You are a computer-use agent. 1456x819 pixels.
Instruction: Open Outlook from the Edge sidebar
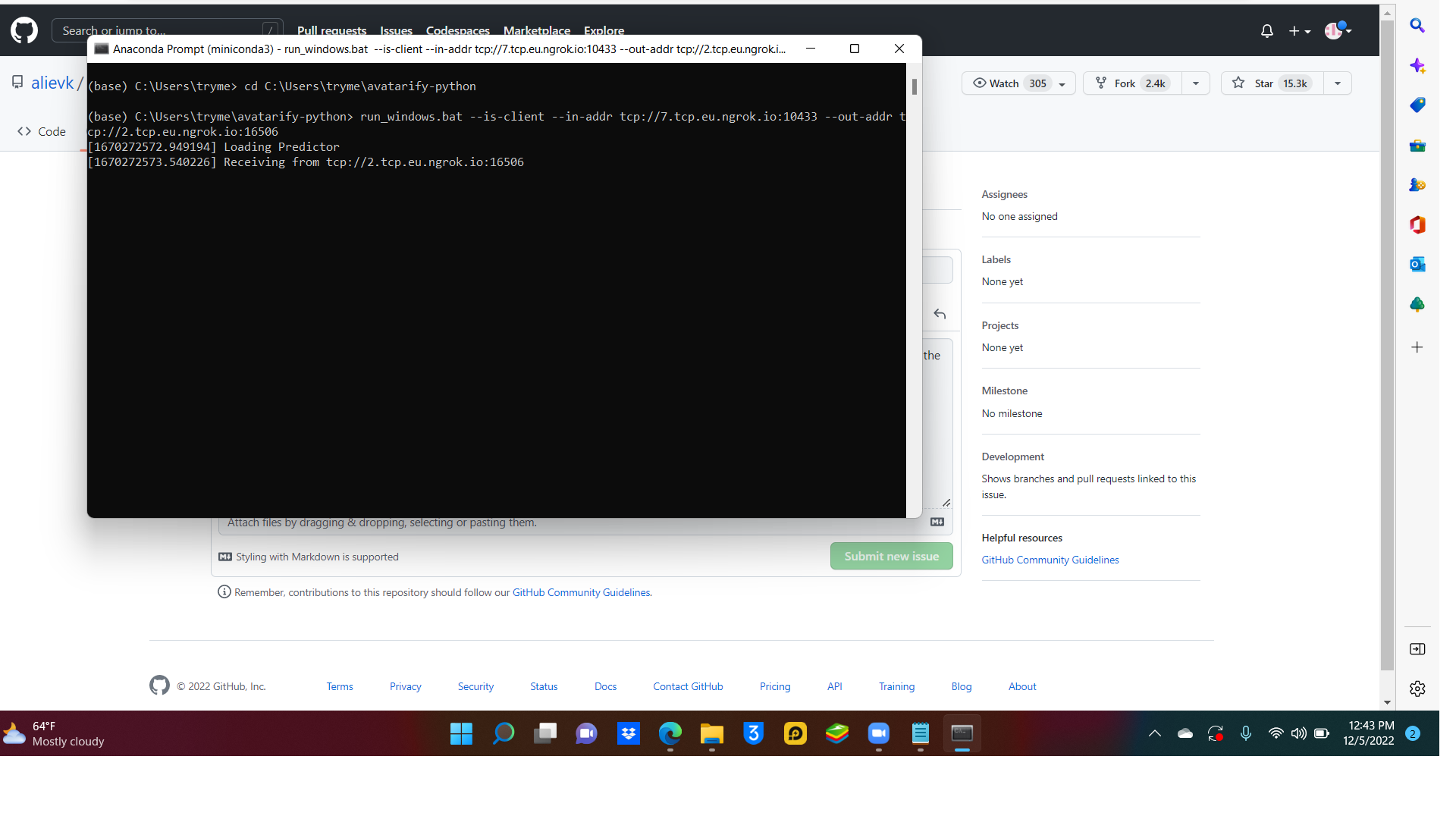tap(1417, 264)
